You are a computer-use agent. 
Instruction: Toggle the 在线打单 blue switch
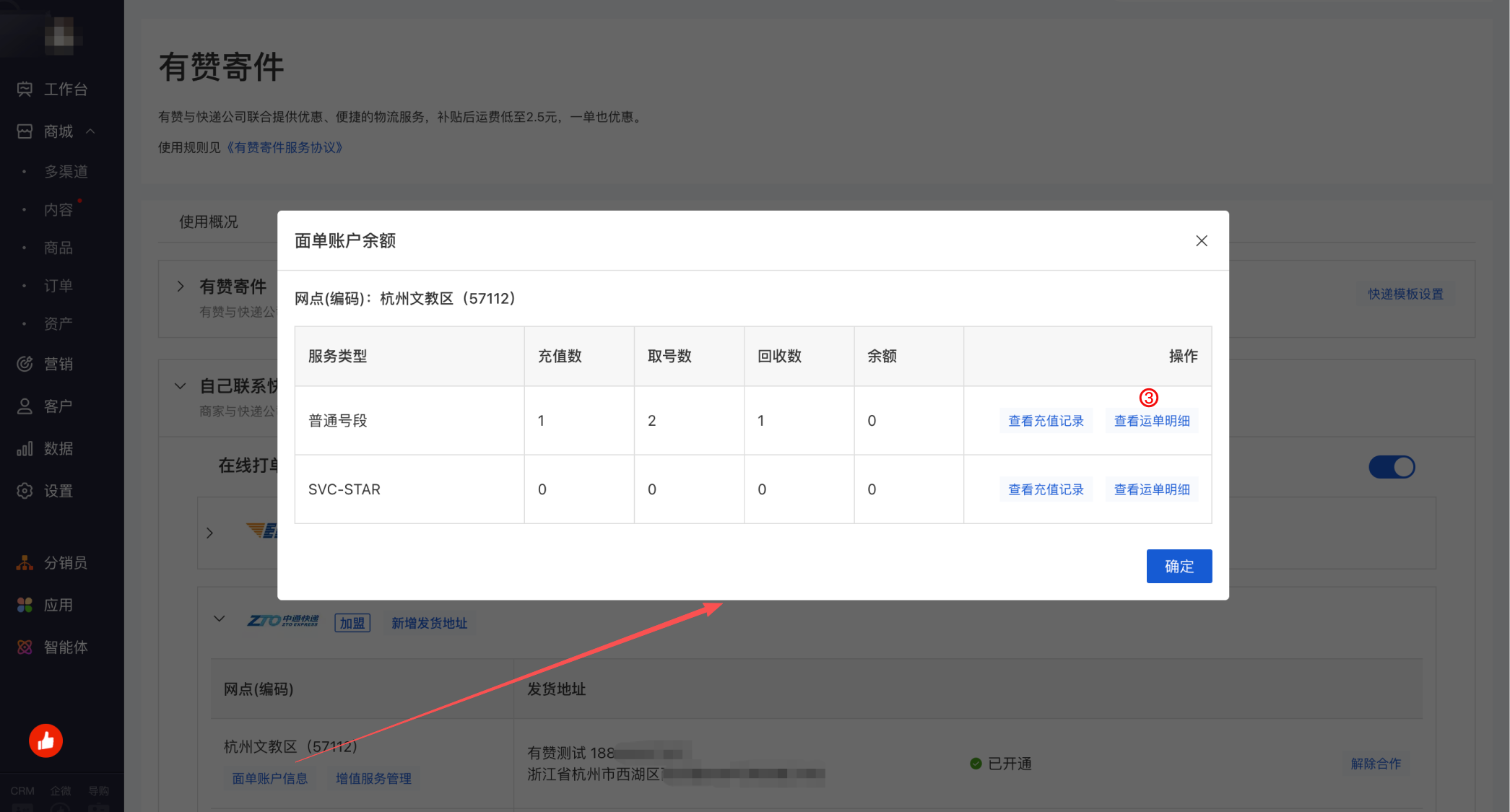(1392, 467)
